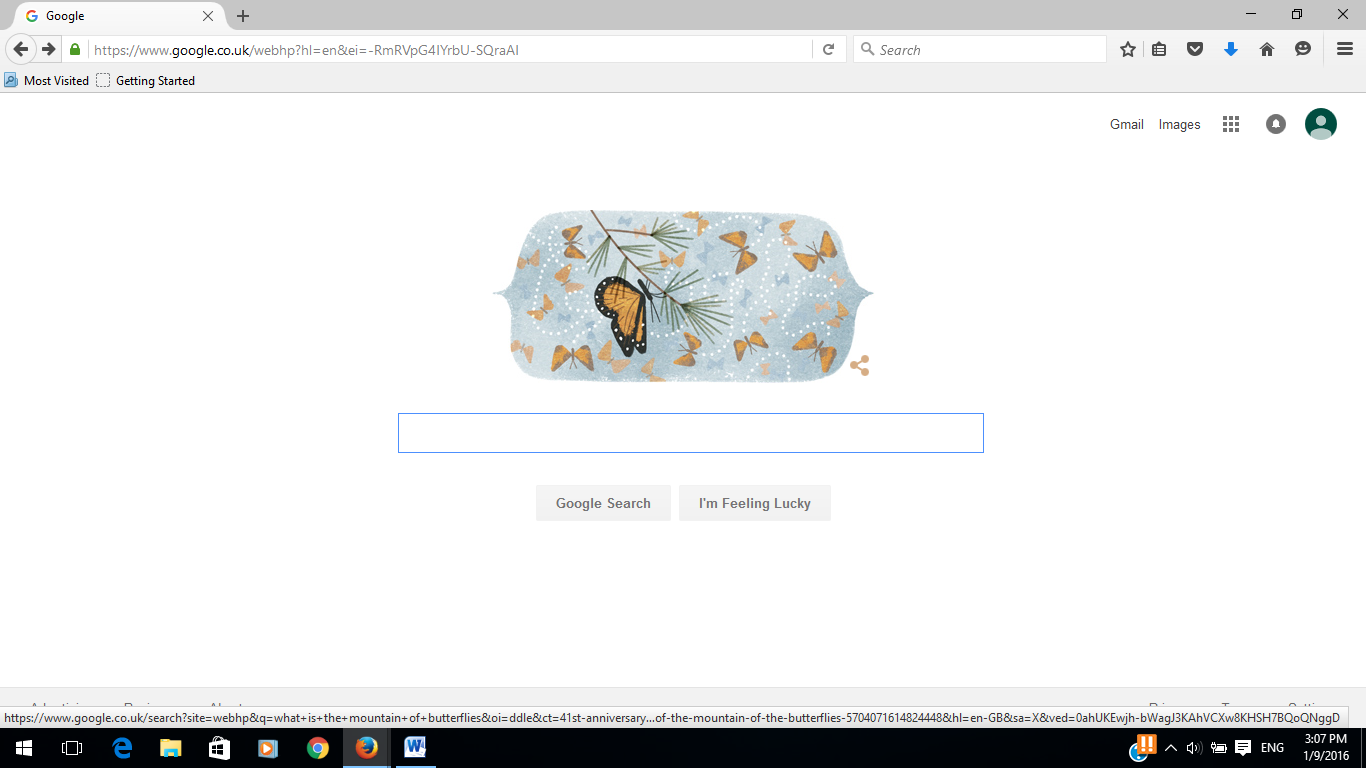Screen dimensions: 1366x768
Task: Expand hidden system tray icons
Action: click(1170, 748)
